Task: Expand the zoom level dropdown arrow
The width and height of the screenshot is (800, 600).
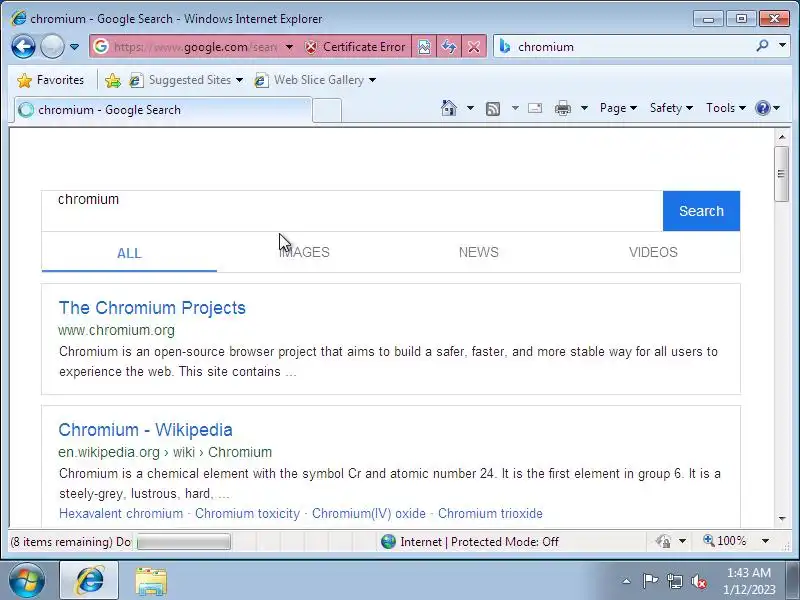Action: point(765,541)
